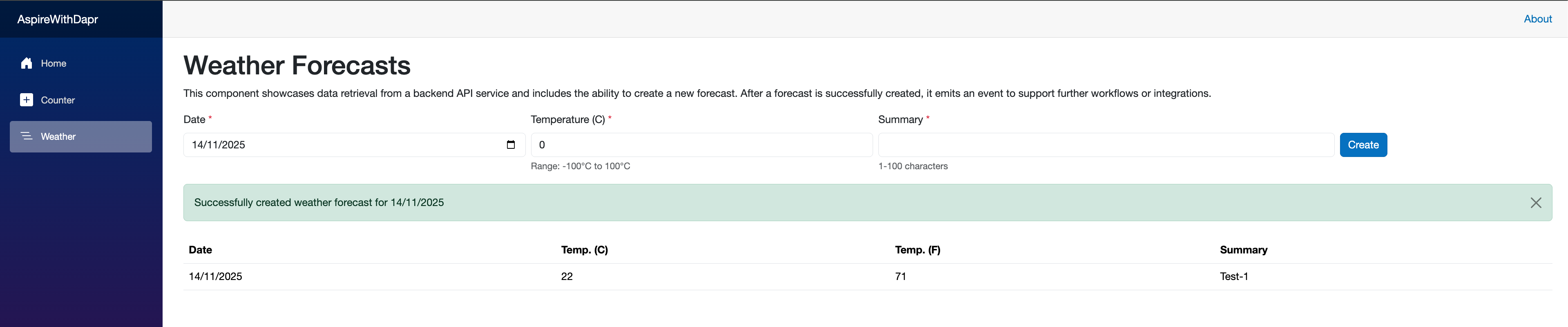Click the Temp. (F) column header

click(x=917, y=250)
